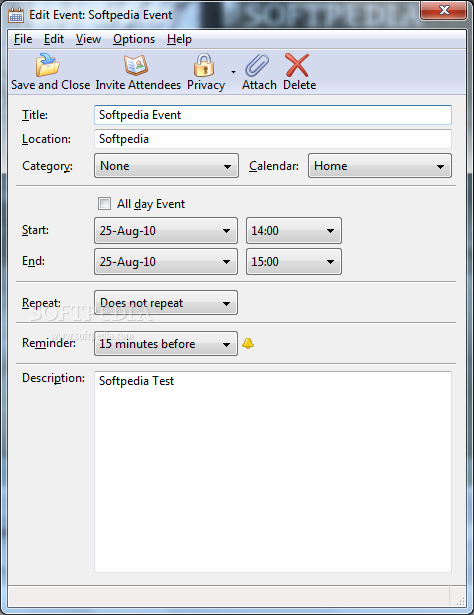Click the All day Event label
This screenshot has height=615, width=474.
151,204
